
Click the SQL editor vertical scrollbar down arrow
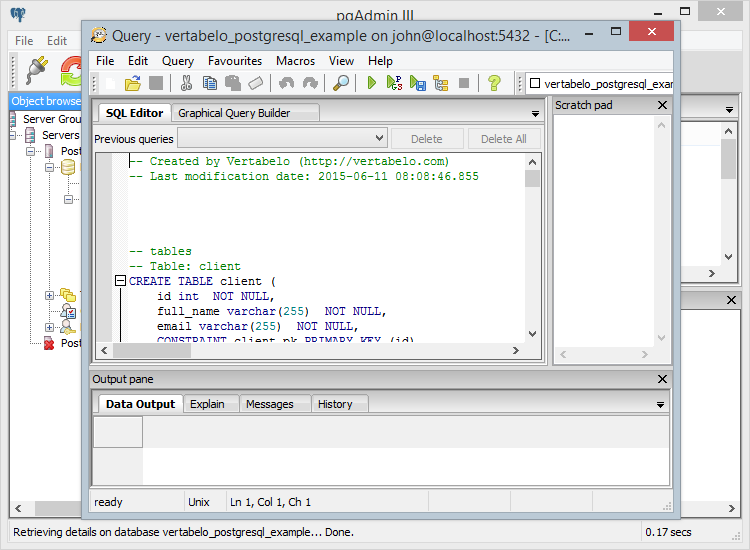click(532, 335)
